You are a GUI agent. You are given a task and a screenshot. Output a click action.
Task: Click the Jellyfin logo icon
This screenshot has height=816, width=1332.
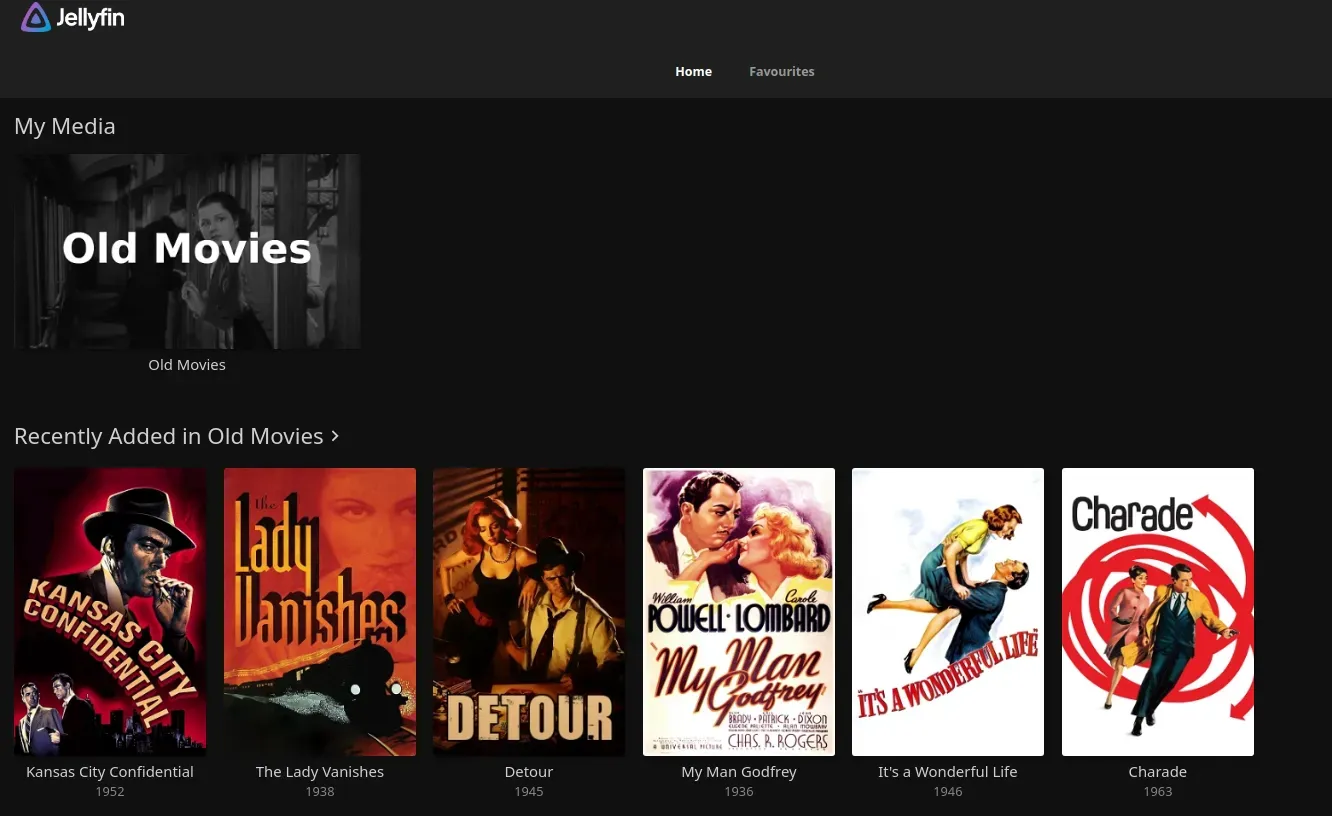click(36, 18)
